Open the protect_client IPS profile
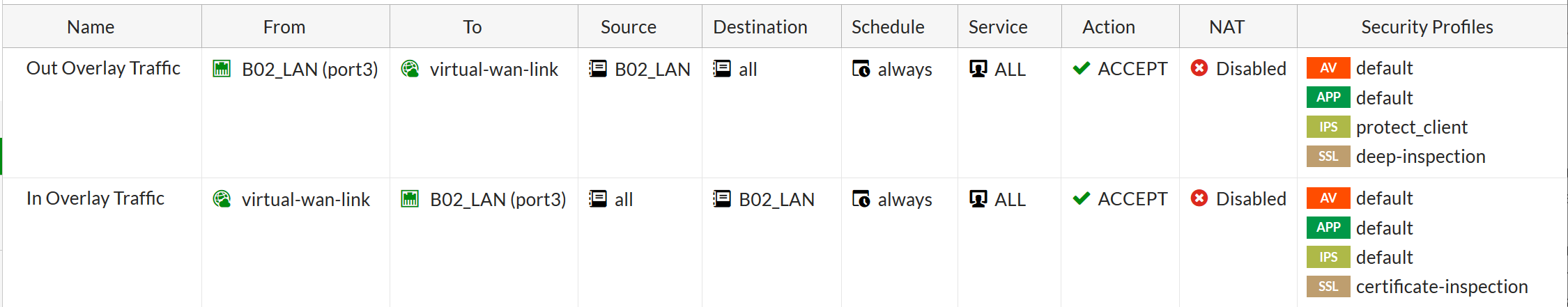The image size is (1568, 307). 1411,127
